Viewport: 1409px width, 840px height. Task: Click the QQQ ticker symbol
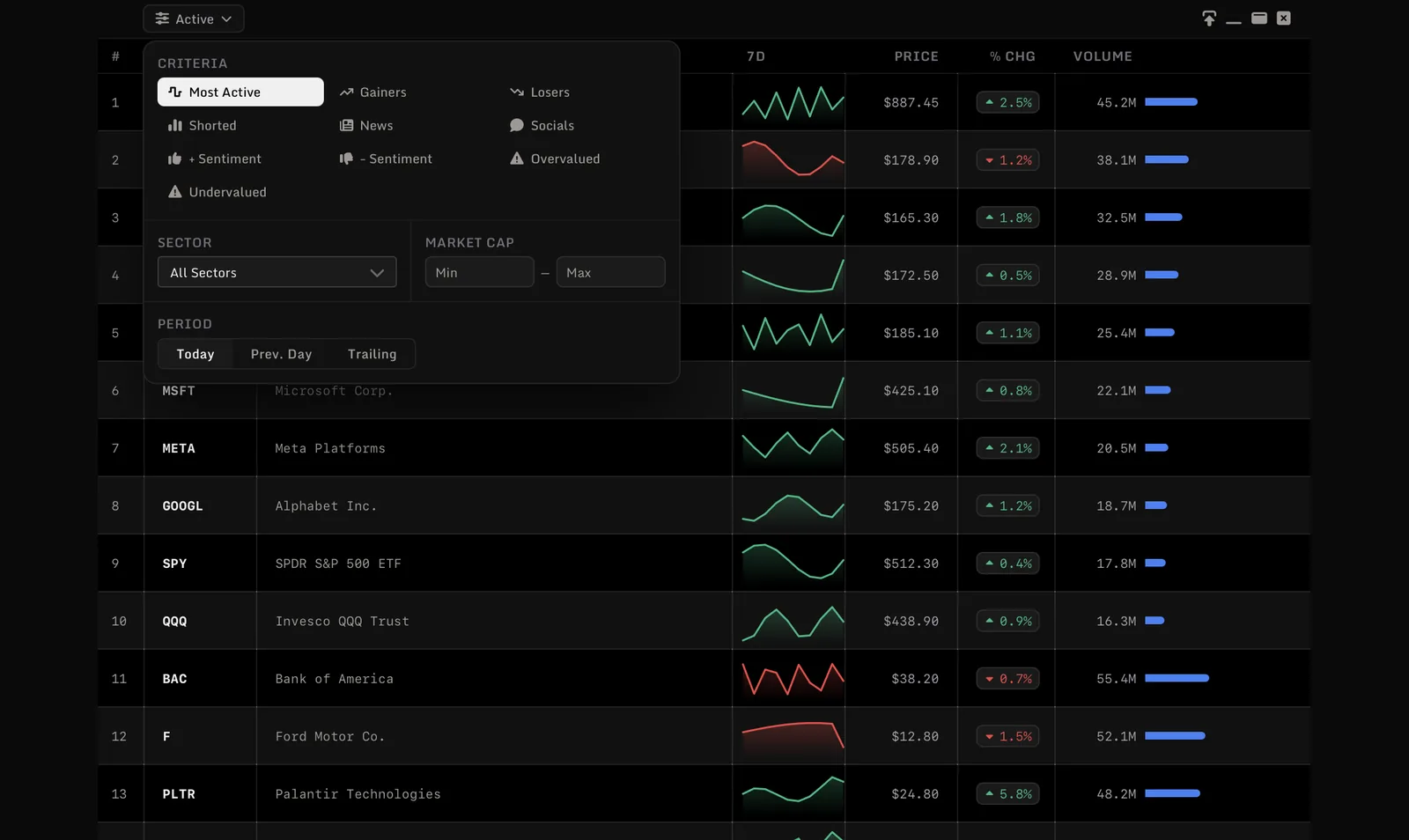point(174,622)
